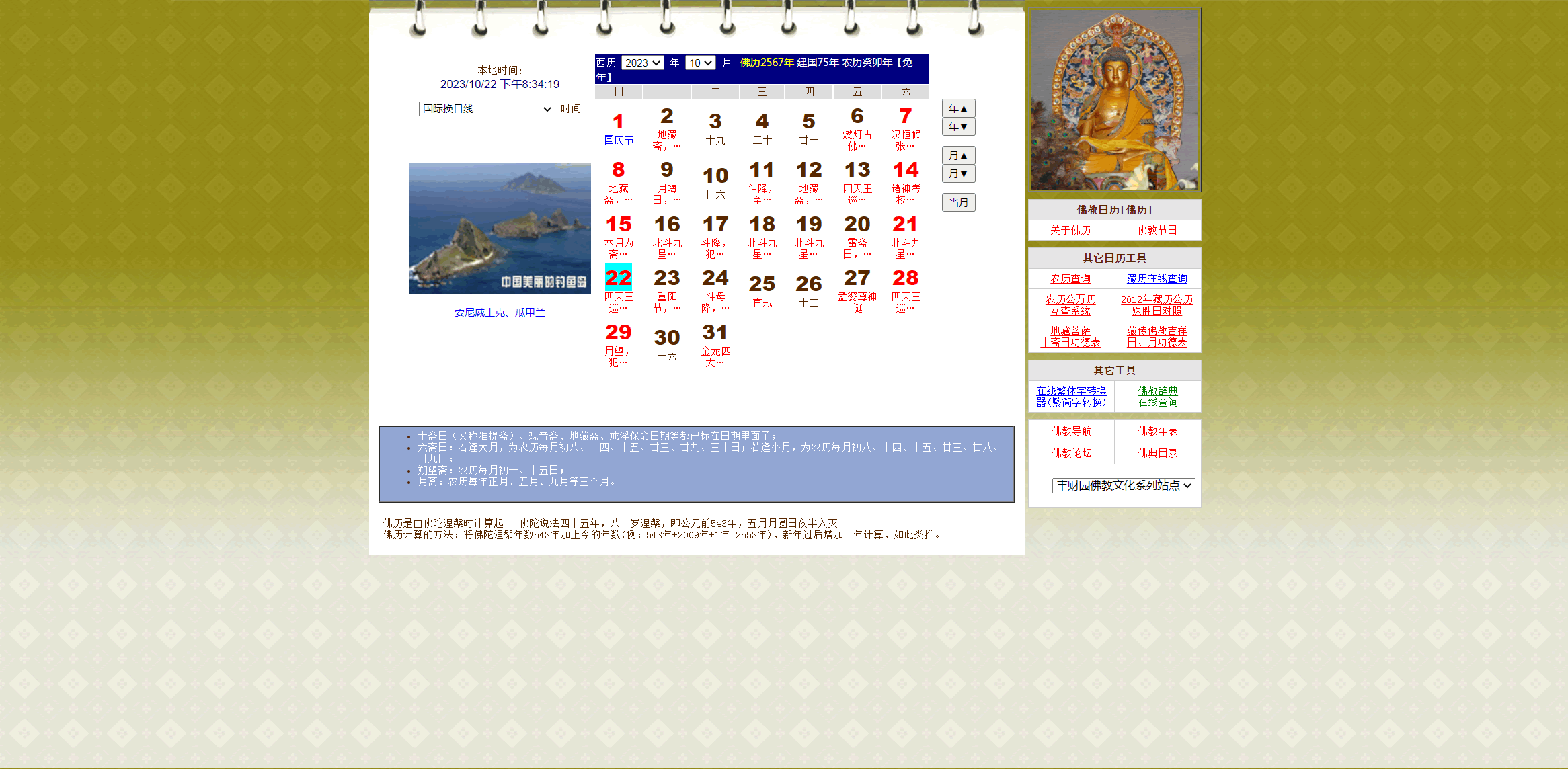This screenshot has width=1568, height=769.
Task: Select highlighted date 22 on calendar
Action: coord(618,277)
